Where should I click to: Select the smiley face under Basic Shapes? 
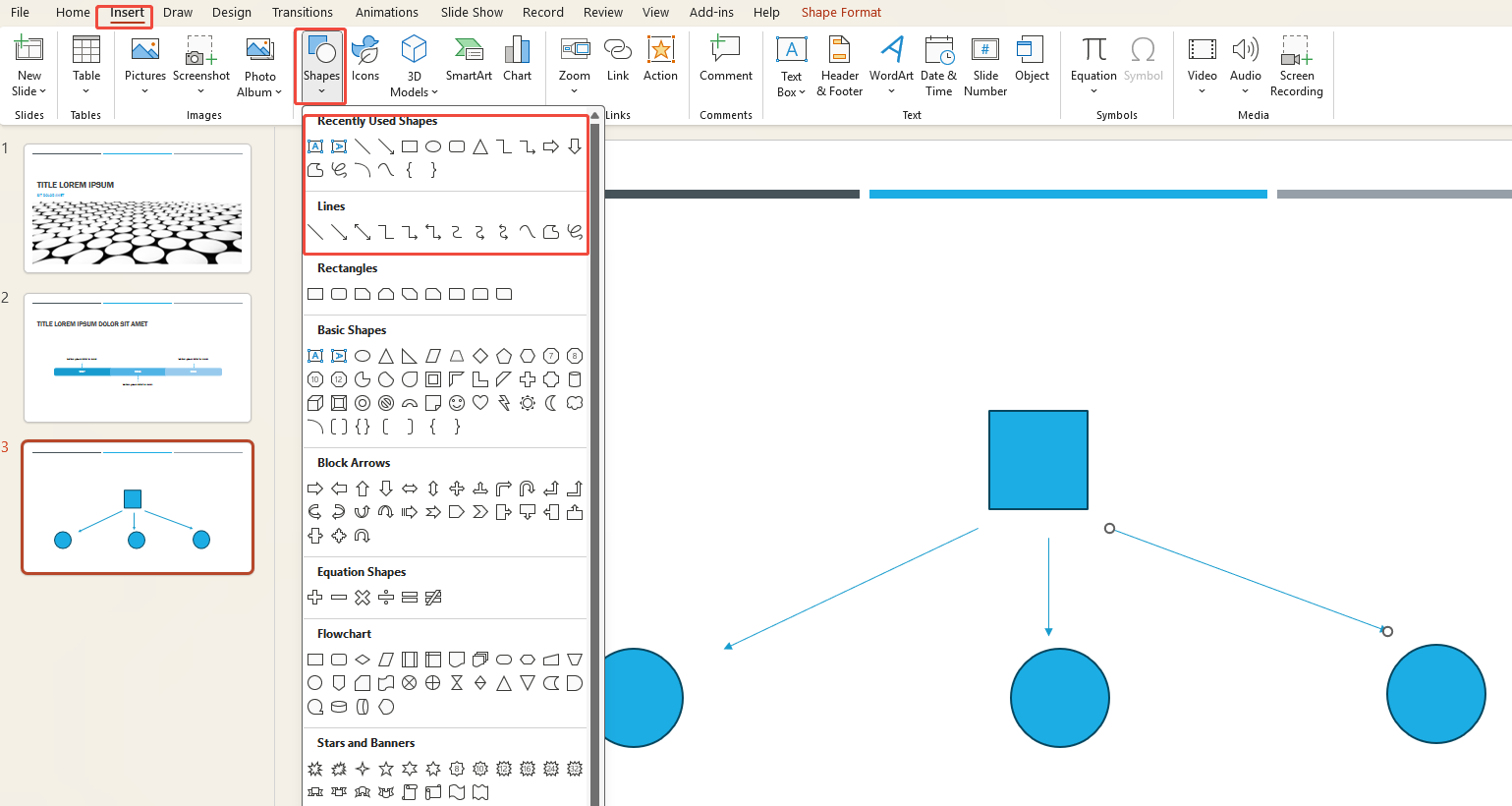(457, 403)
